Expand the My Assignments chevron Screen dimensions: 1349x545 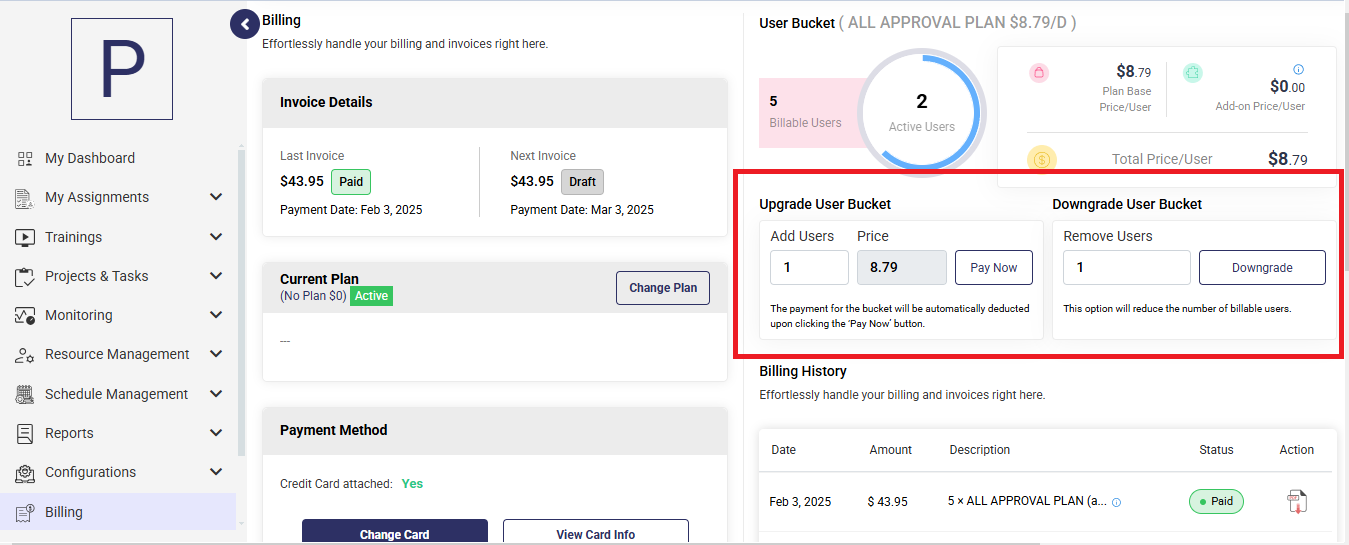pos(216,197)
